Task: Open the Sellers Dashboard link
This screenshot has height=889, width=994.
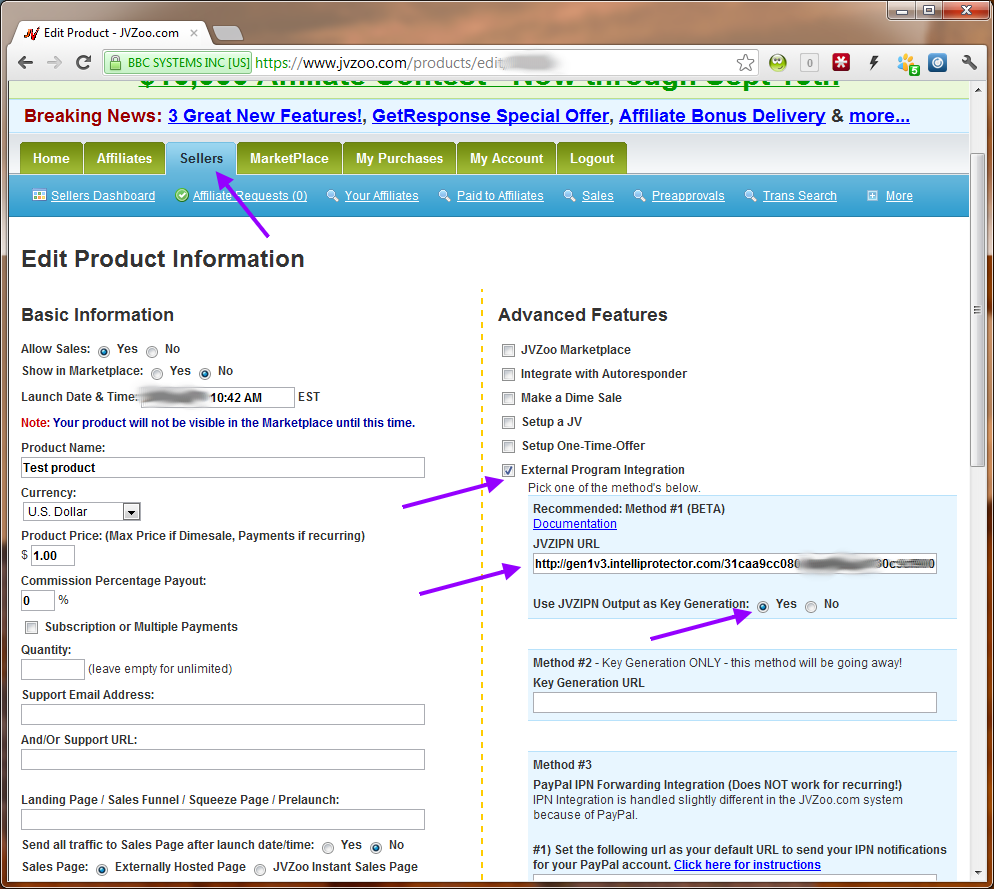Action: coord(103,196)
